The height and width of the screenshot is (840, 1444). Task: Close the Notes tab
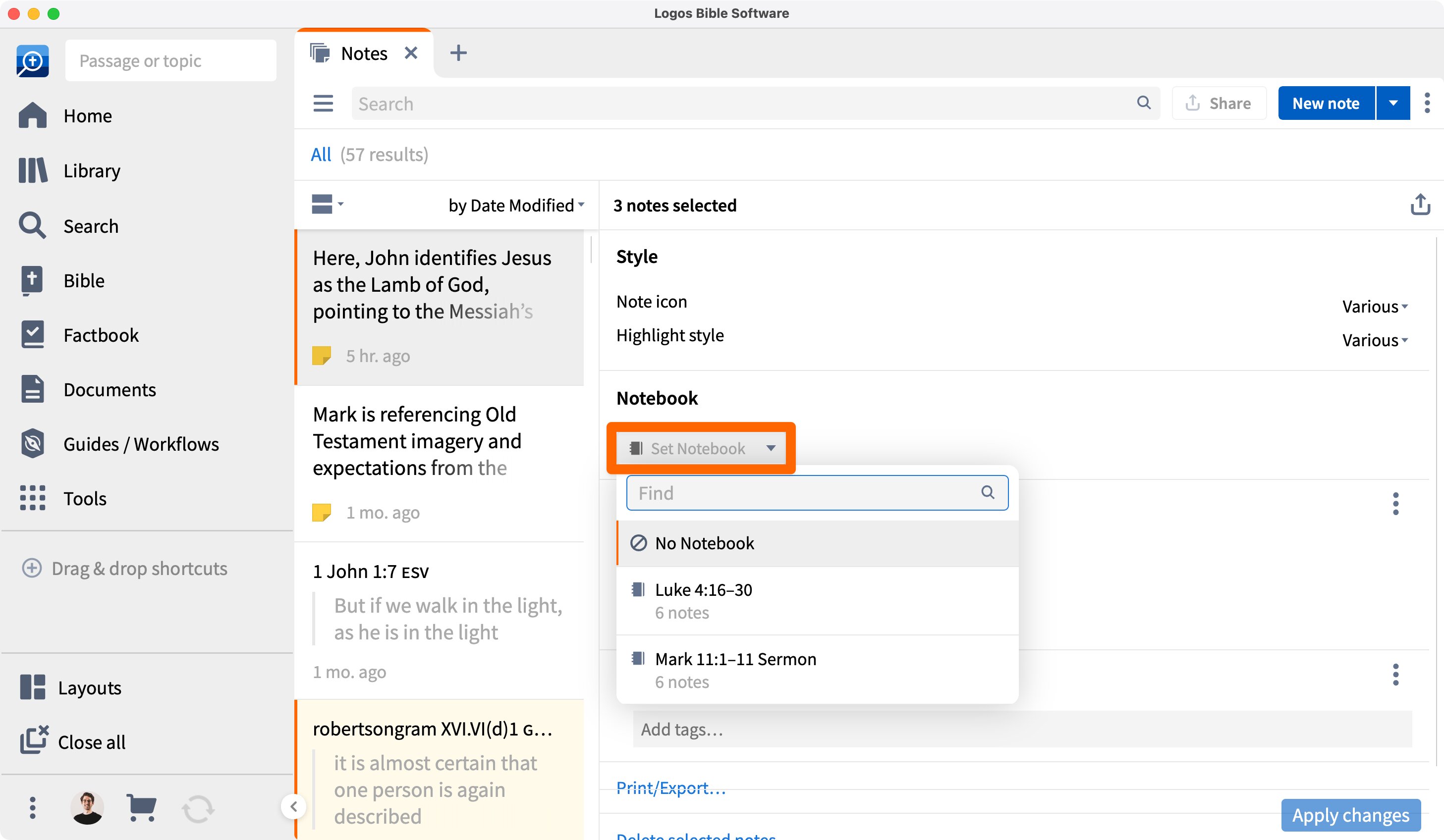tap(411, 53)
